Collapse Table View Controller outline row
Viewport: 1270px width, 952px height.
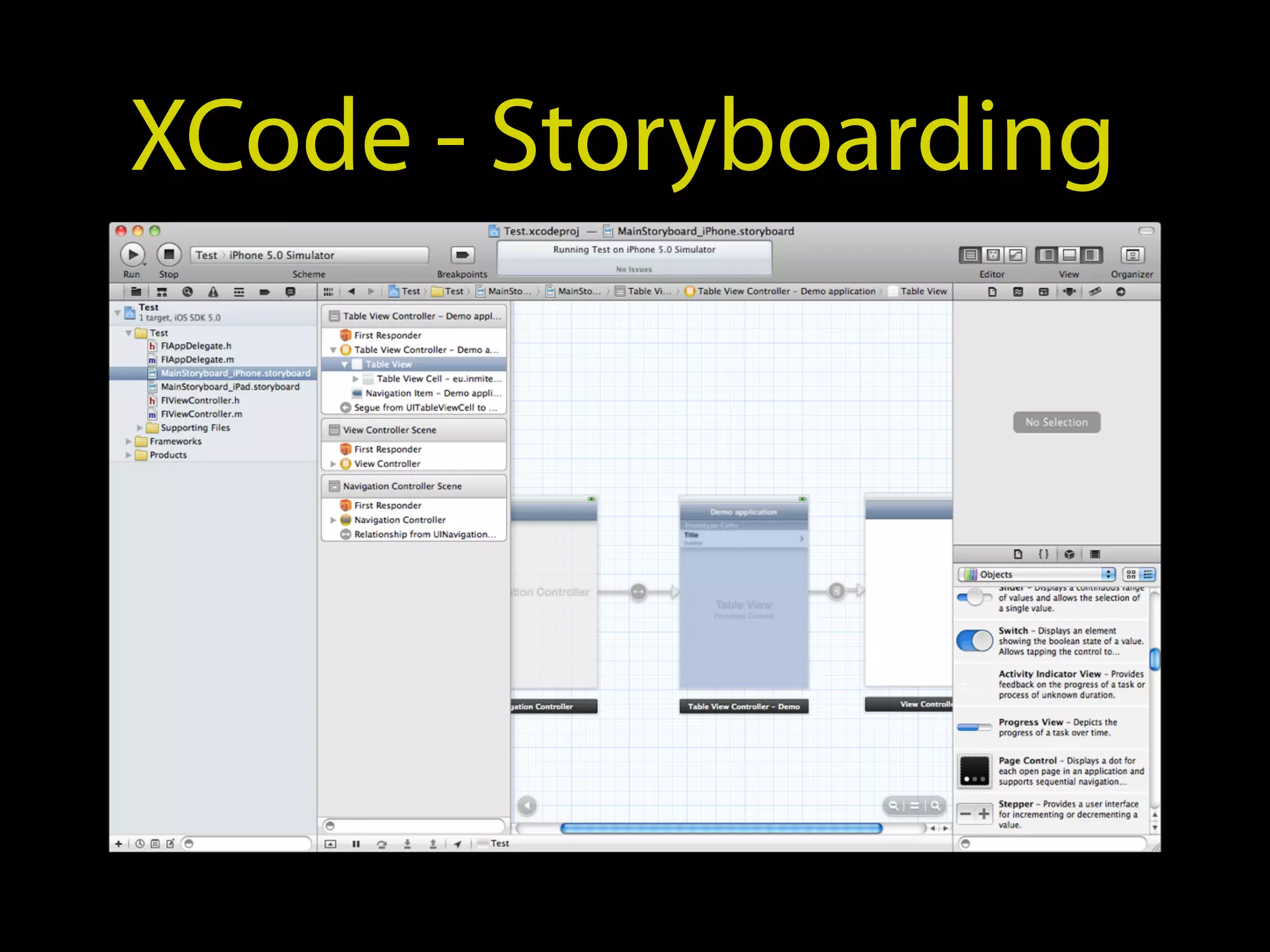333,350
